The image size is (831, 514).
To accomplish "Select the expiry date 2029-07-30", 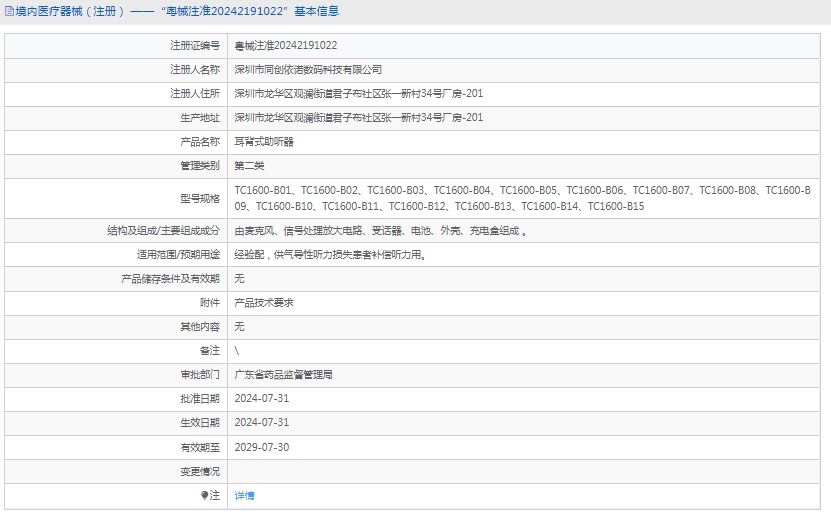I will pyautogui.click(x=261, y=447).
